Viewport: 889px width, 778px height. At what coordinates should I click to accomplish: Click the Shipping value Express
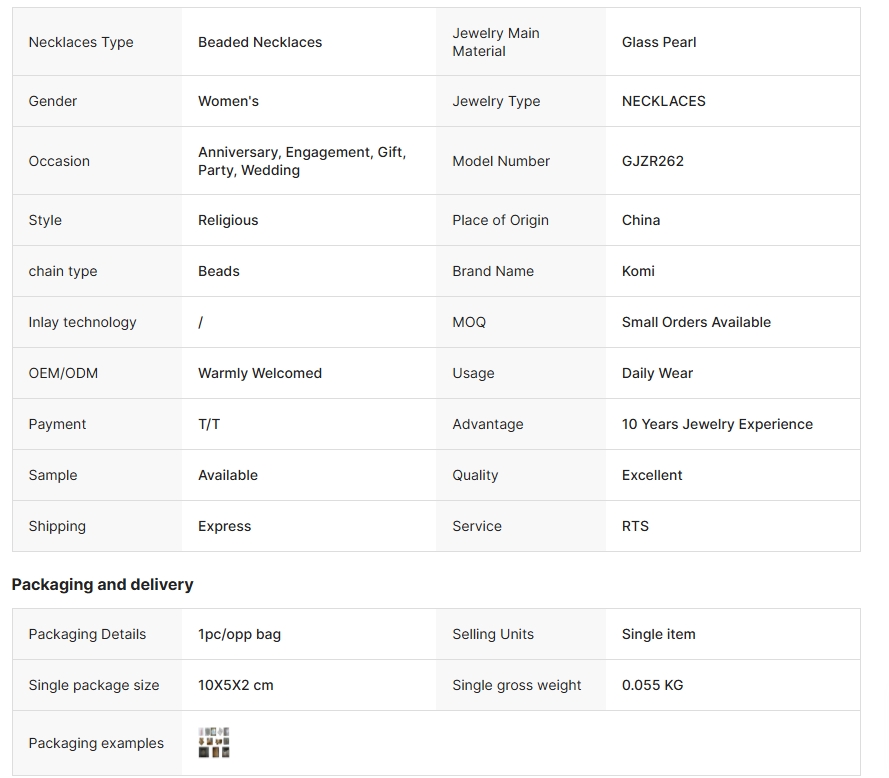pyautogui.click(x=224, y=526)
